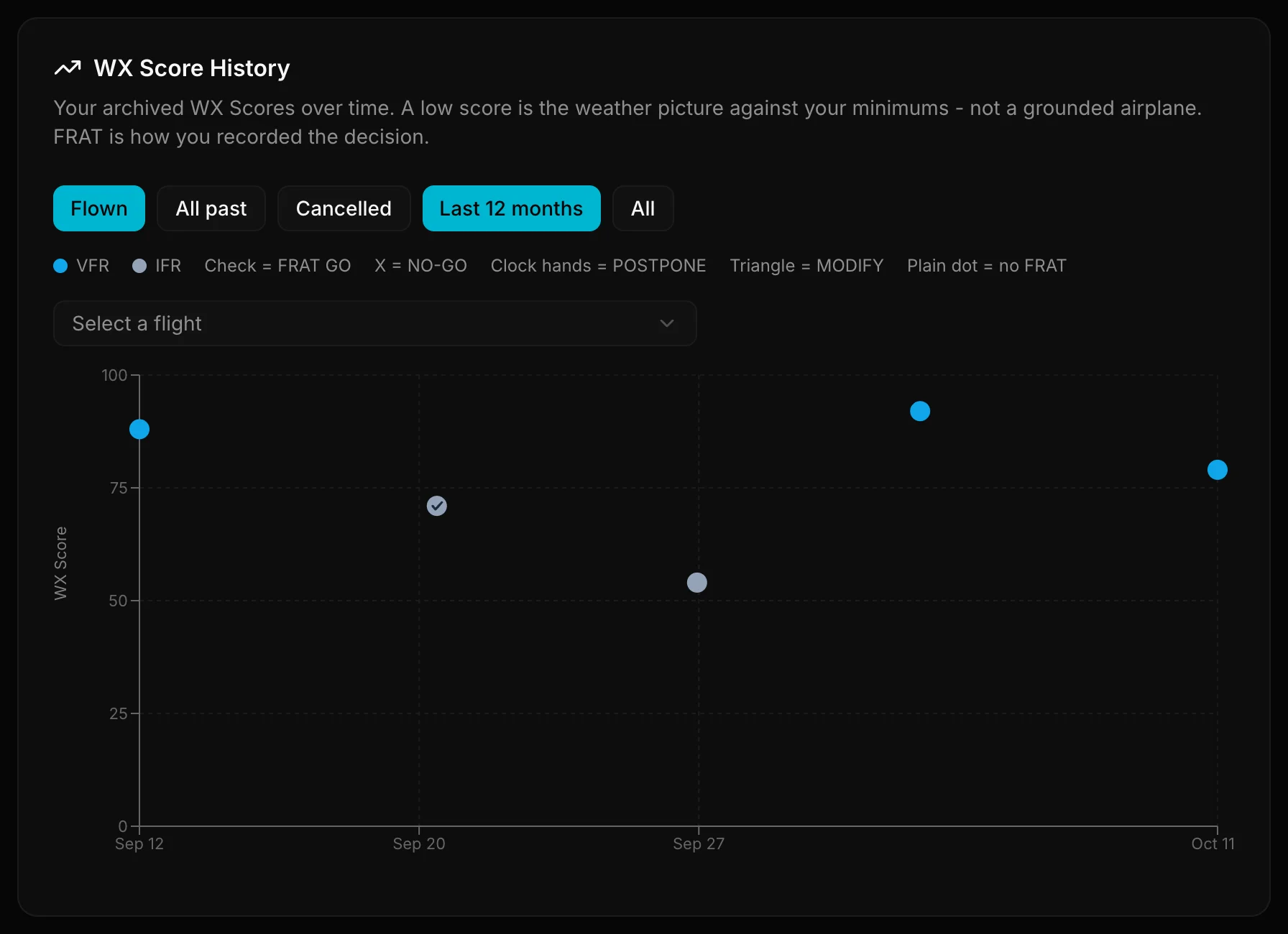Switch filter to All past
The width and height of the screenshot is (1288, 934).
pyautogui.click(x=211, y=208)
